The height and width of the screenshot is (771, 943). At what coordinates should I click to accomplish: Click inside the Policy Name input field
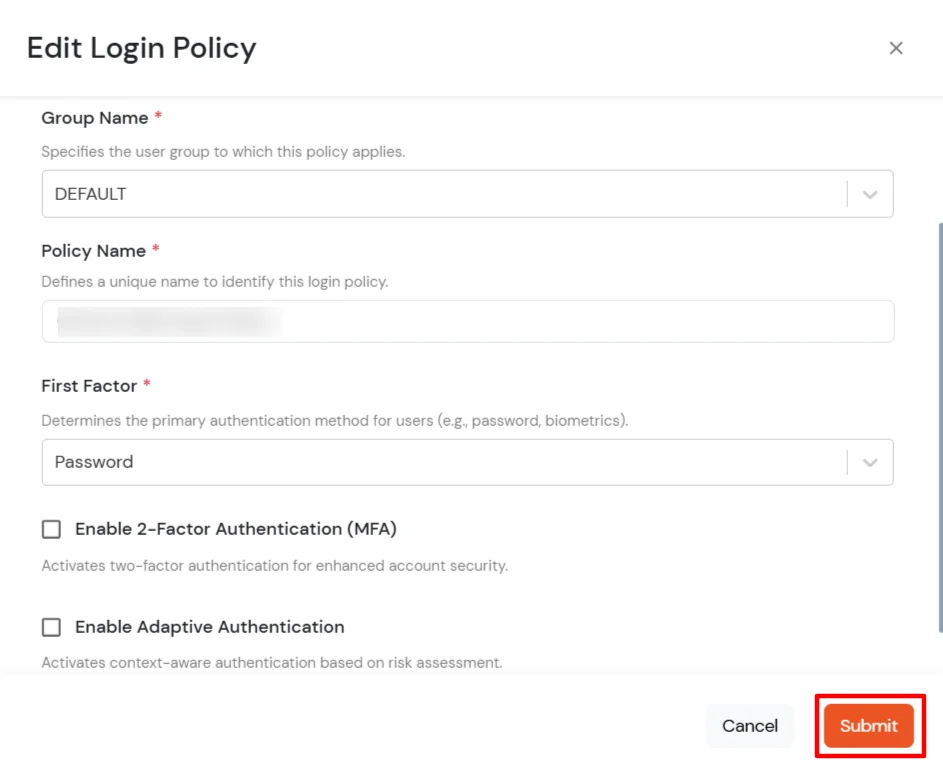(467, 321)
